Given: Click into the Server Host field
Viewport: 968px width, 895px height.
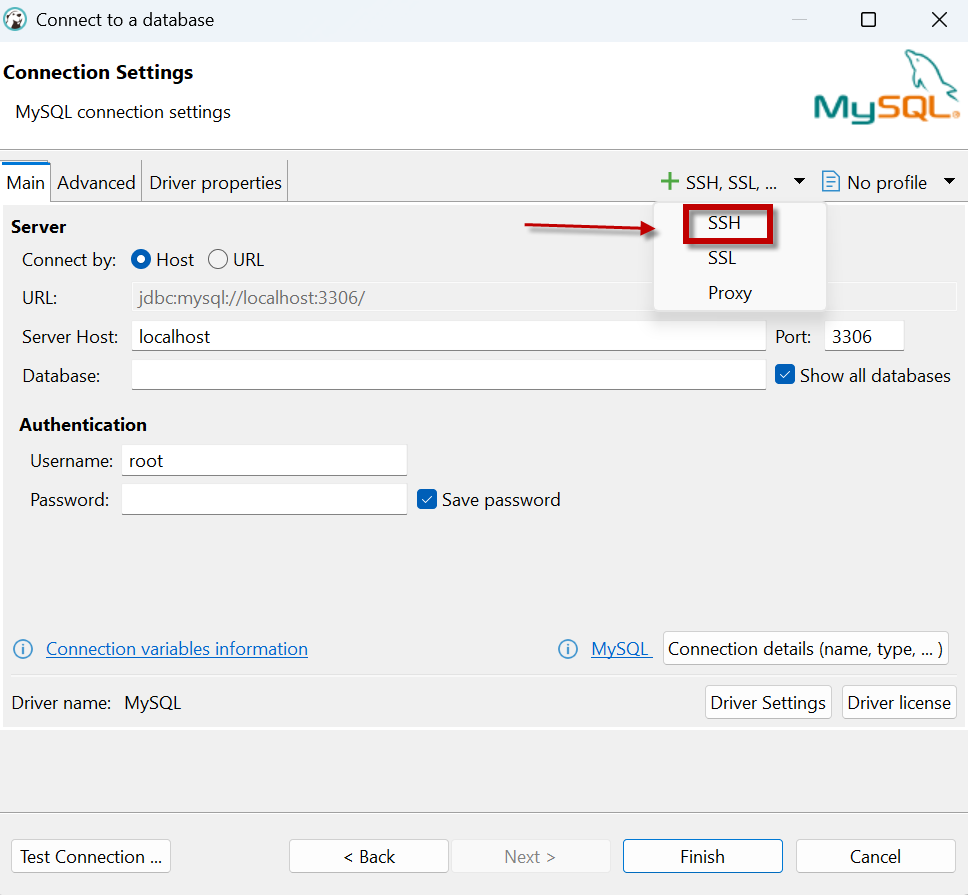Looking at the screenshot, I should click(448, 337).
